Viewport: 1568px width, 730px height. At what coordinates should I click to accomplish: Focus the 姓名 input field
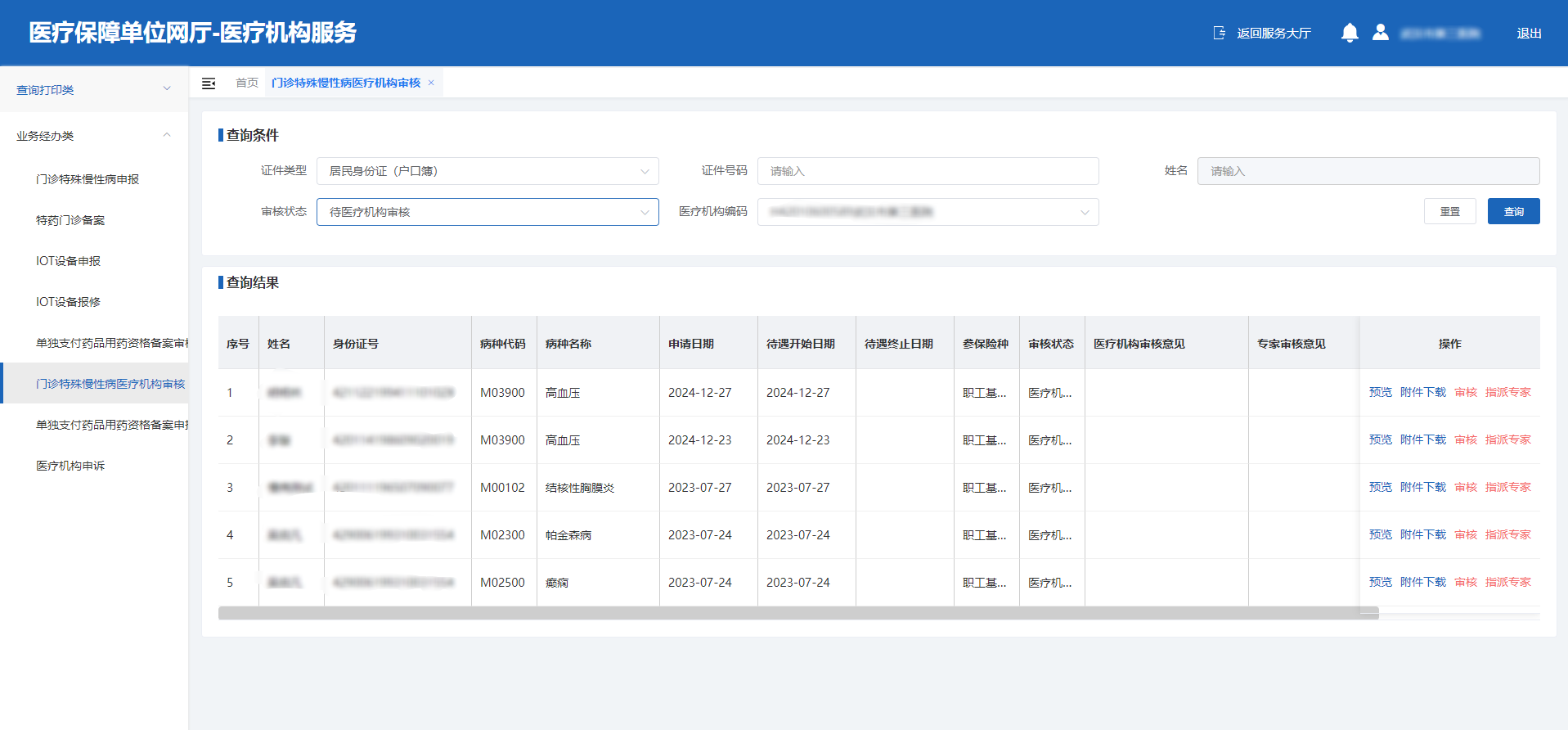tap(1368, 171)
